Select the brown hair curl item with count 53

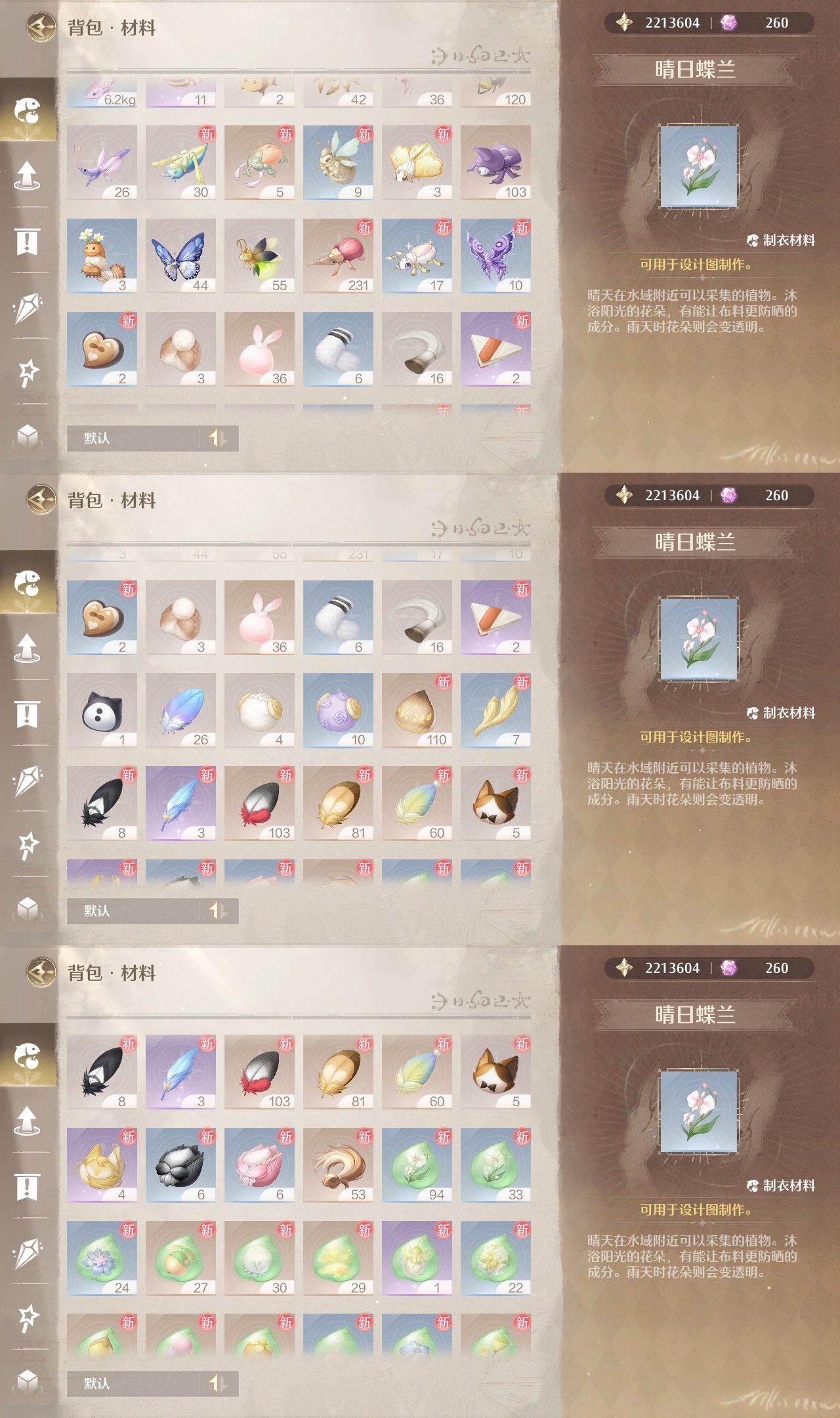338,1165
